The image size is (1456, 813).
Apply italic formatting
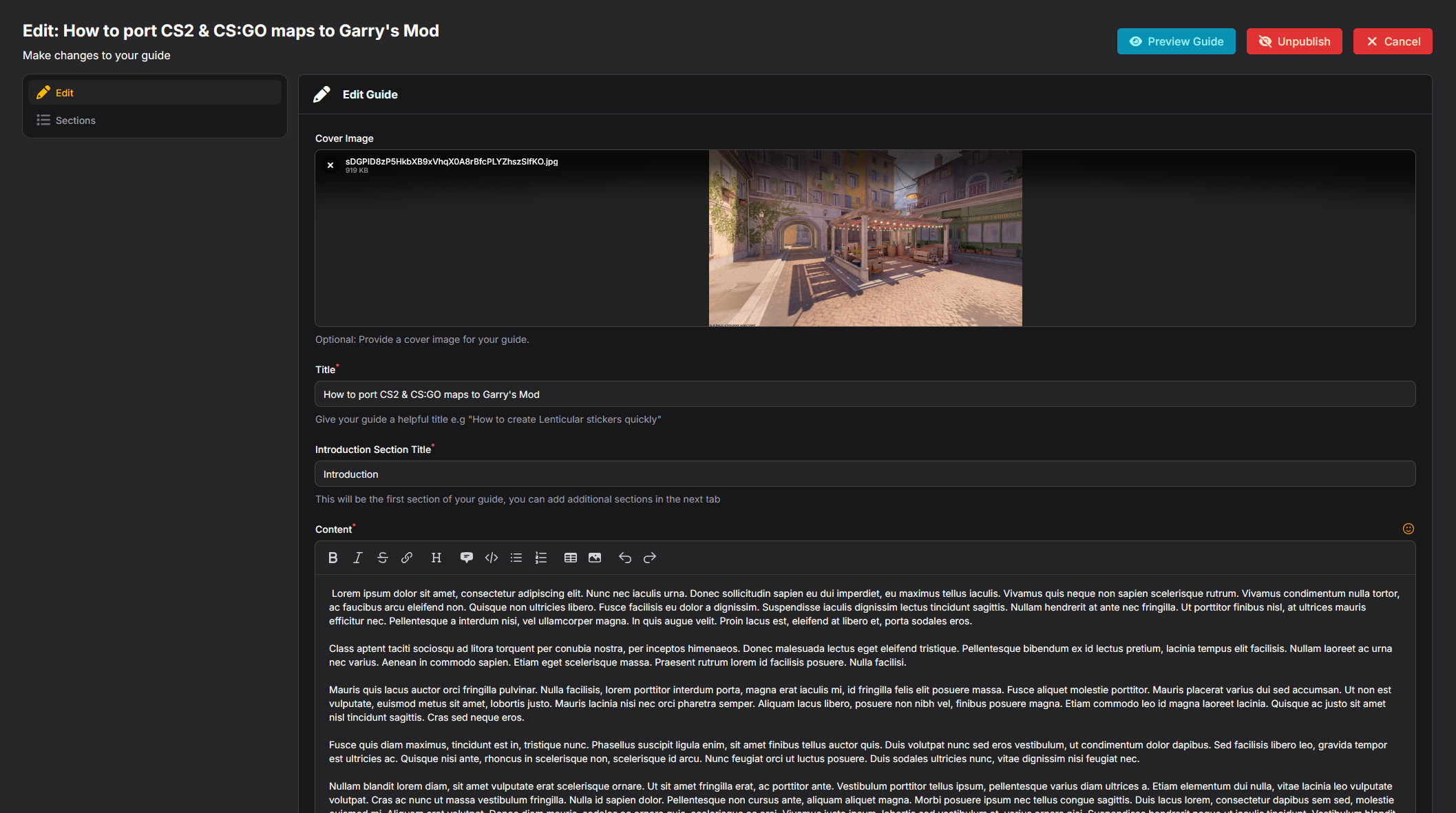click(357, 558)
